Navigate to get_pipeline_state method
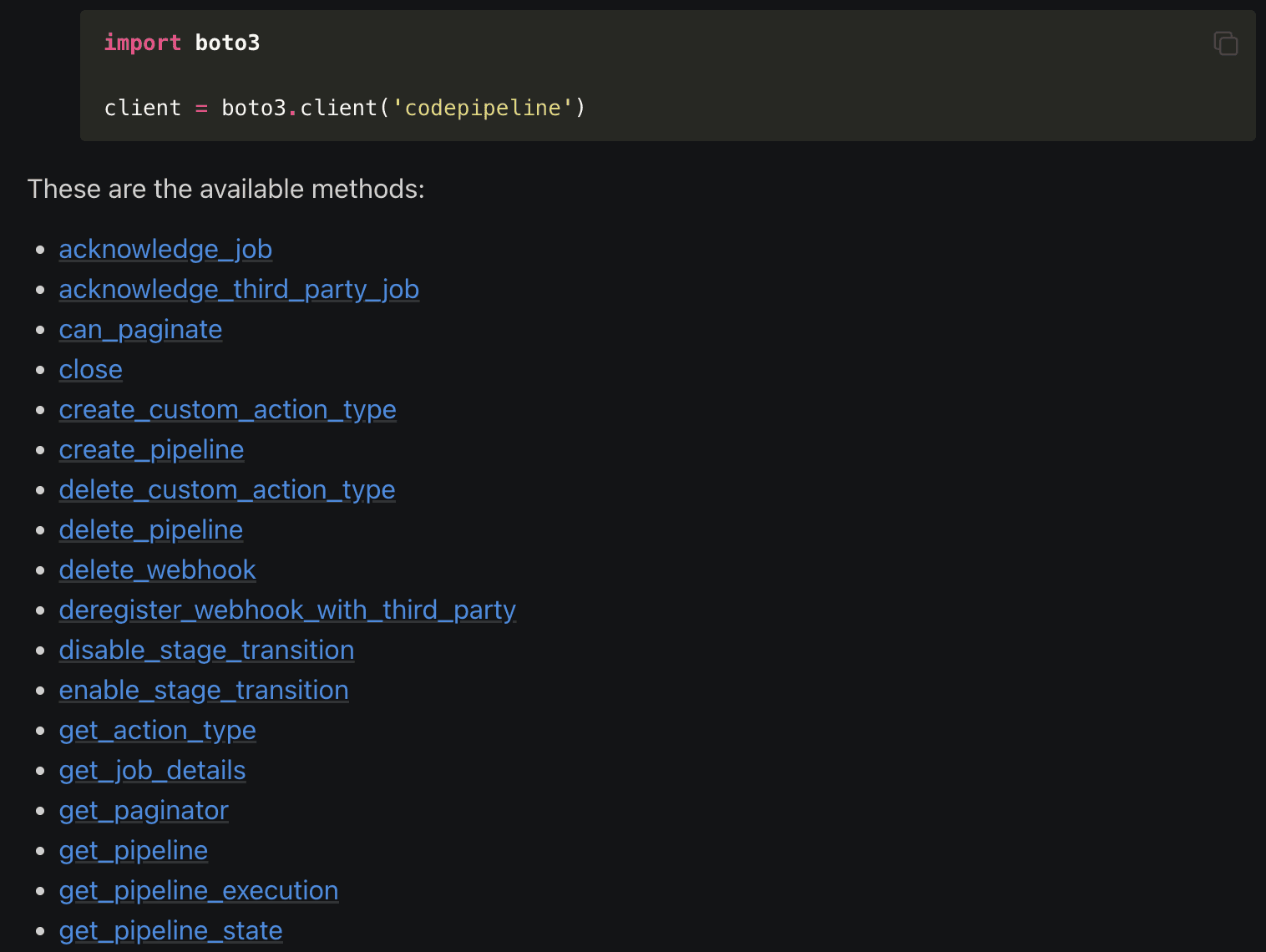The image size is (1266, 952). click(170, 930)
